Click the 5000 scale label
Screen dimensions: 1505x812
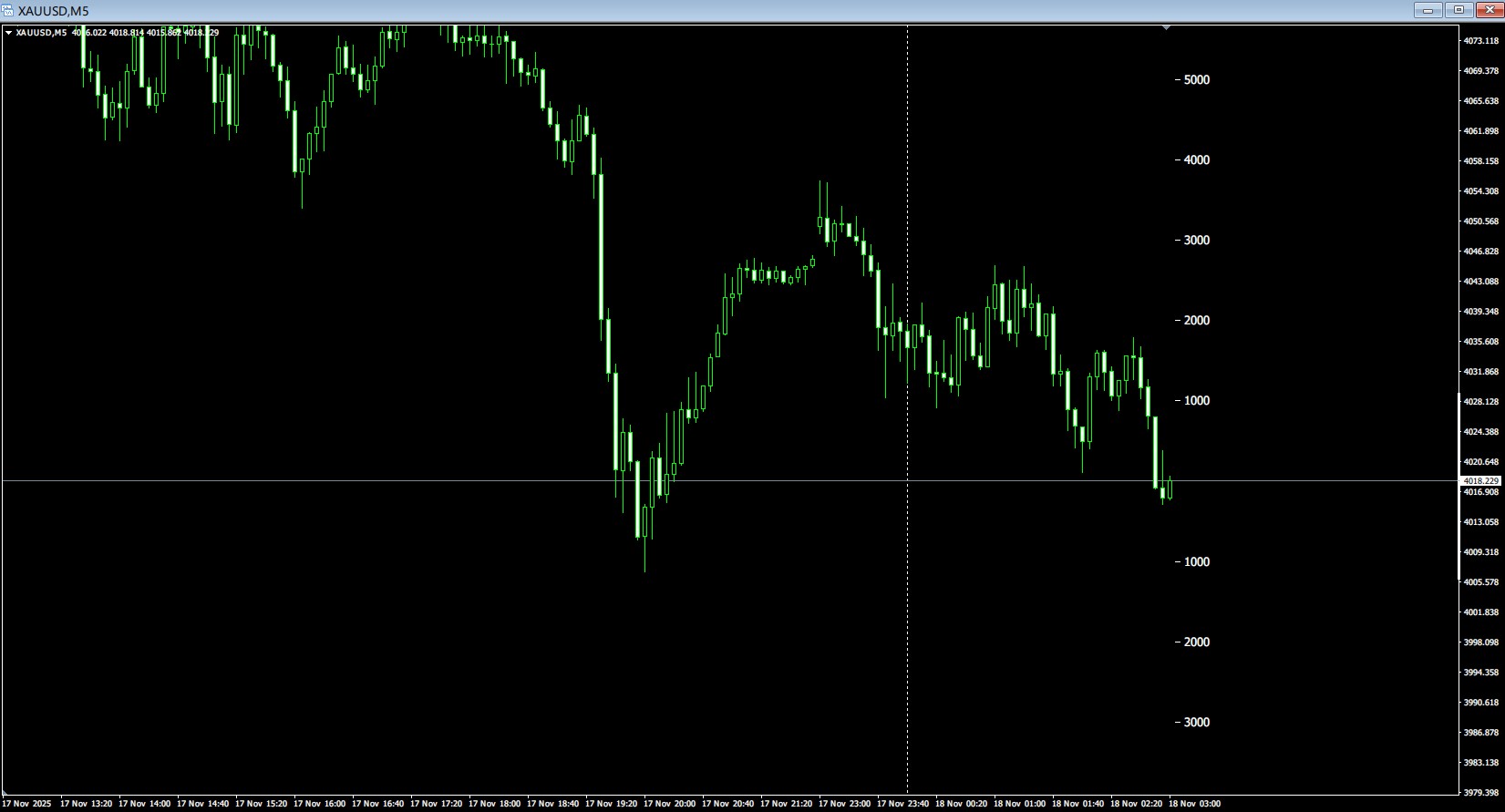point(1193,80)
